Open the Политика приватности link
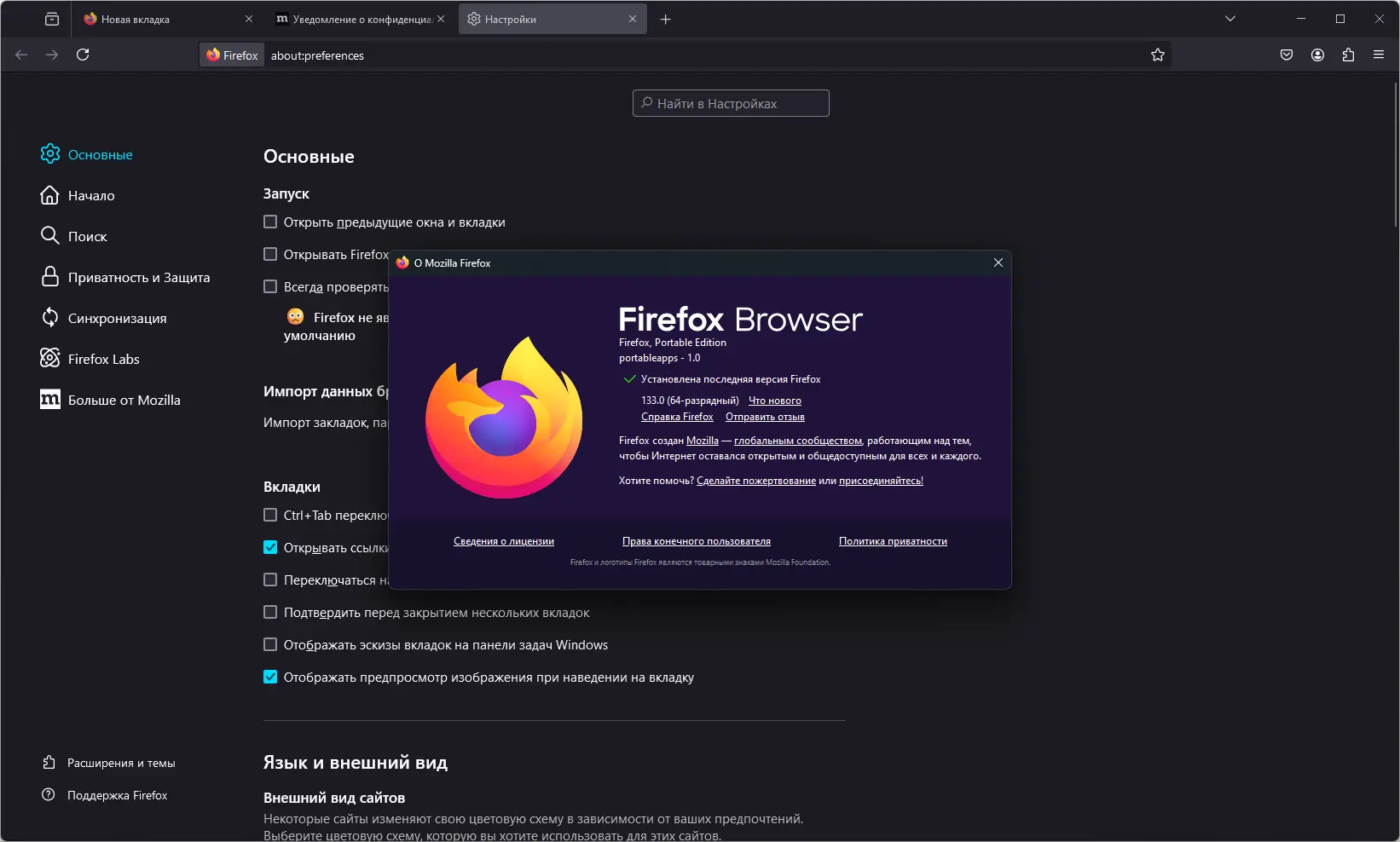This screenshot has width=1400, height=842. (893, 541)
